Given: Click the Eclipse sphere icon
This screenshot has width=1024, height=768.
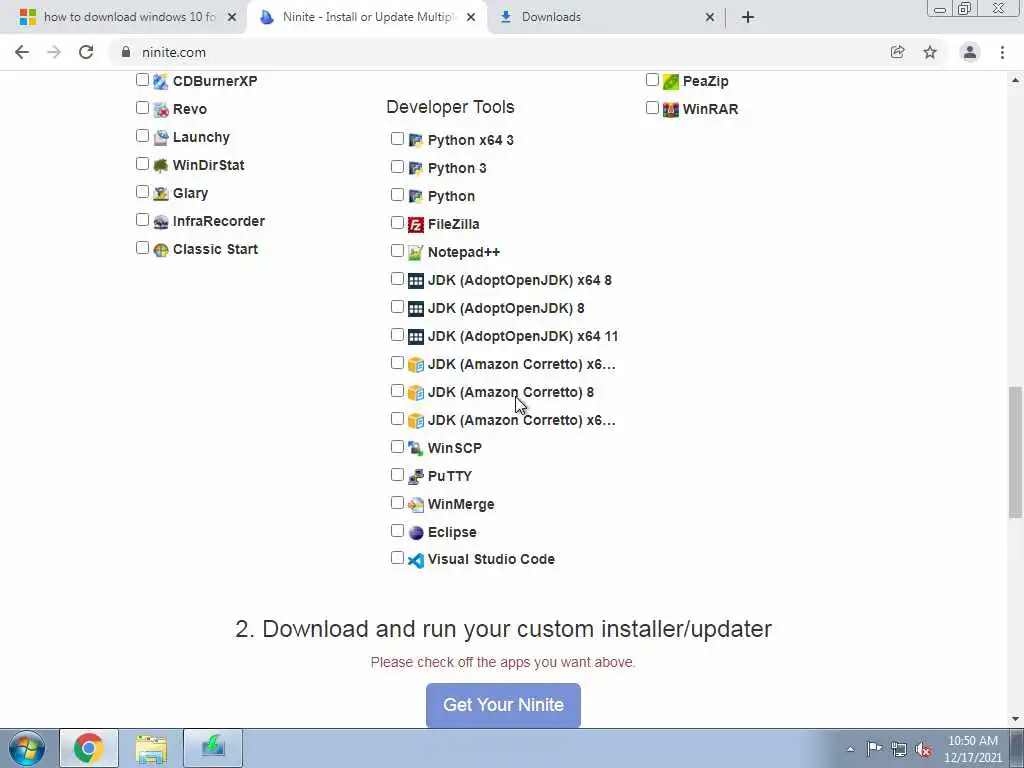Looking at the screenshot, I should [415, 533].
